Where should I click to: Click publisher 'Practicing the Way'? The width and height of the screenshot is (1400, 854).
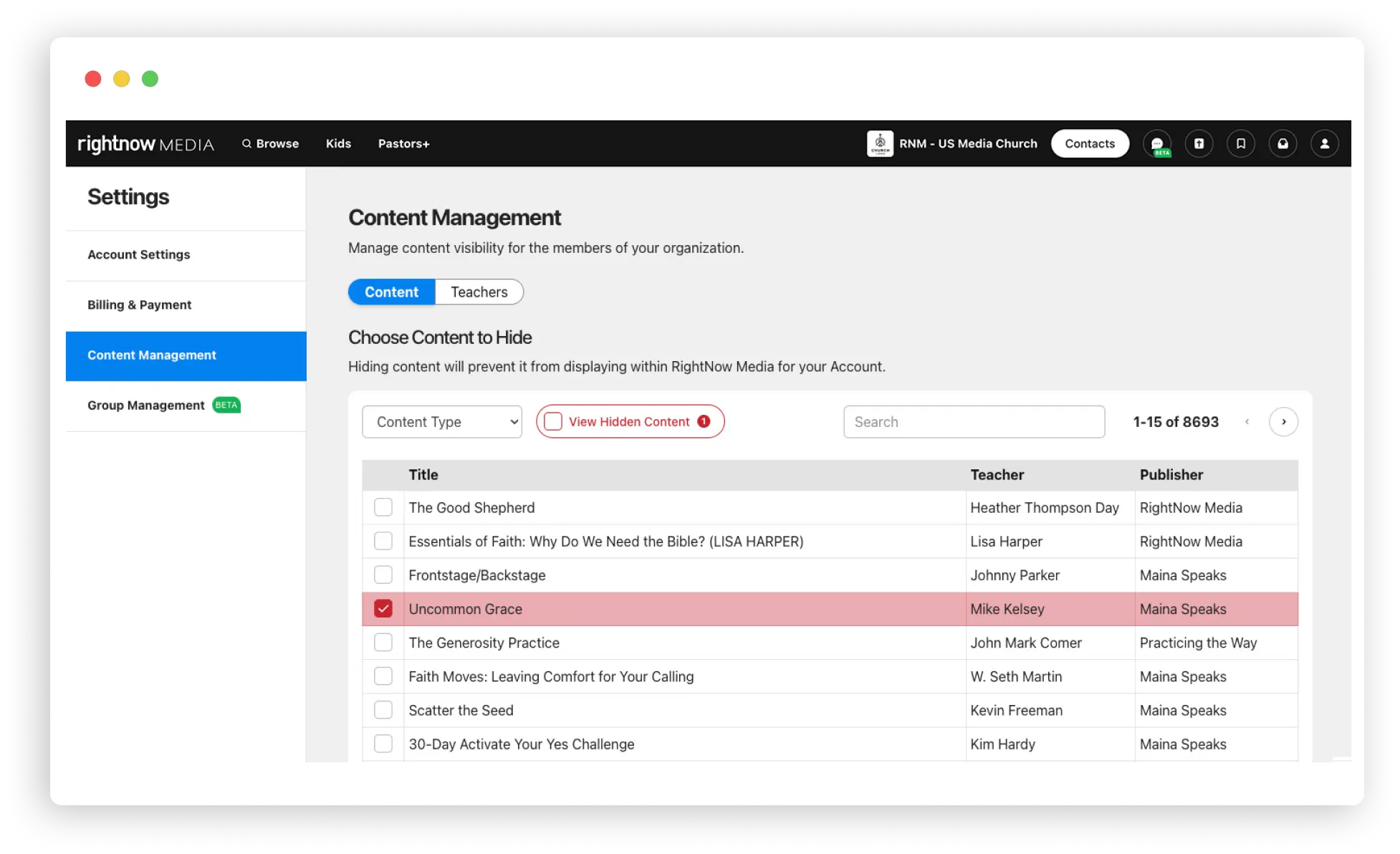[1198, 643]
